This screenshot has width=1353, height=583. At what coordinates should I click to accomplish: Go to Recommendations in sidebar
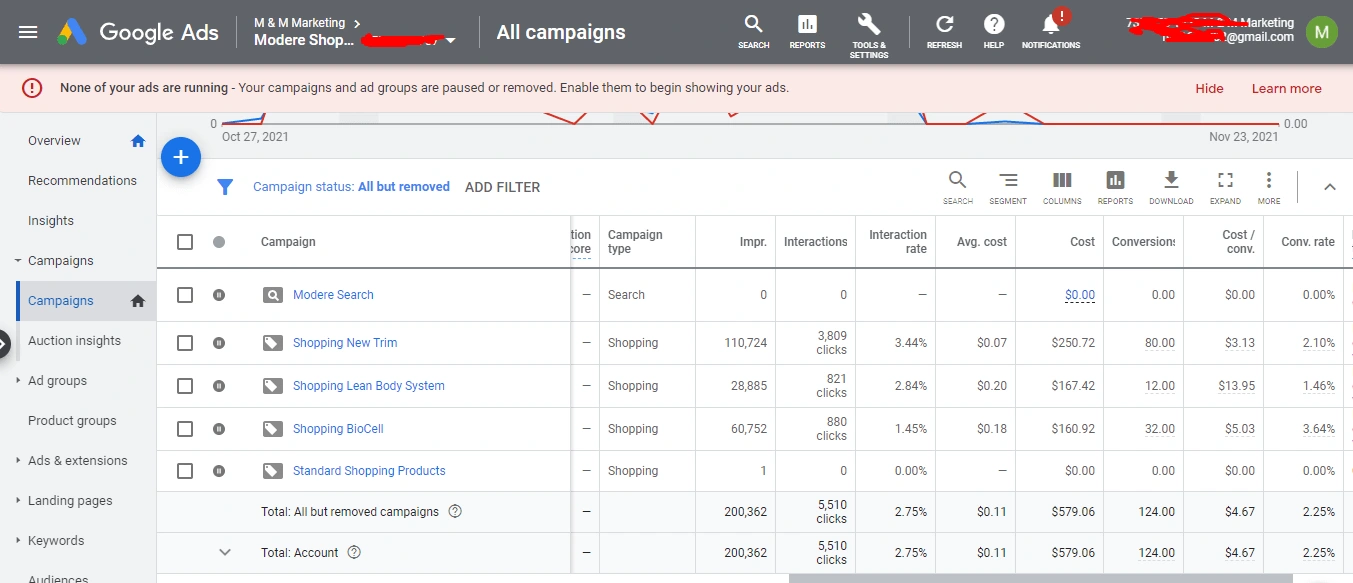pyautogui.click(x=82, y=181)
